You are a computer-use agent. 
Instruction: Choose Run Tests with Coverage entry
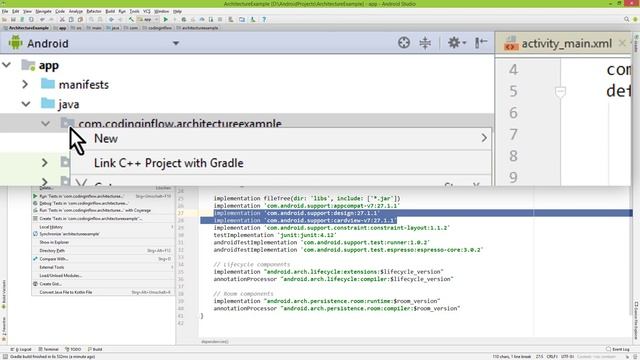click(x=103, y=211)
